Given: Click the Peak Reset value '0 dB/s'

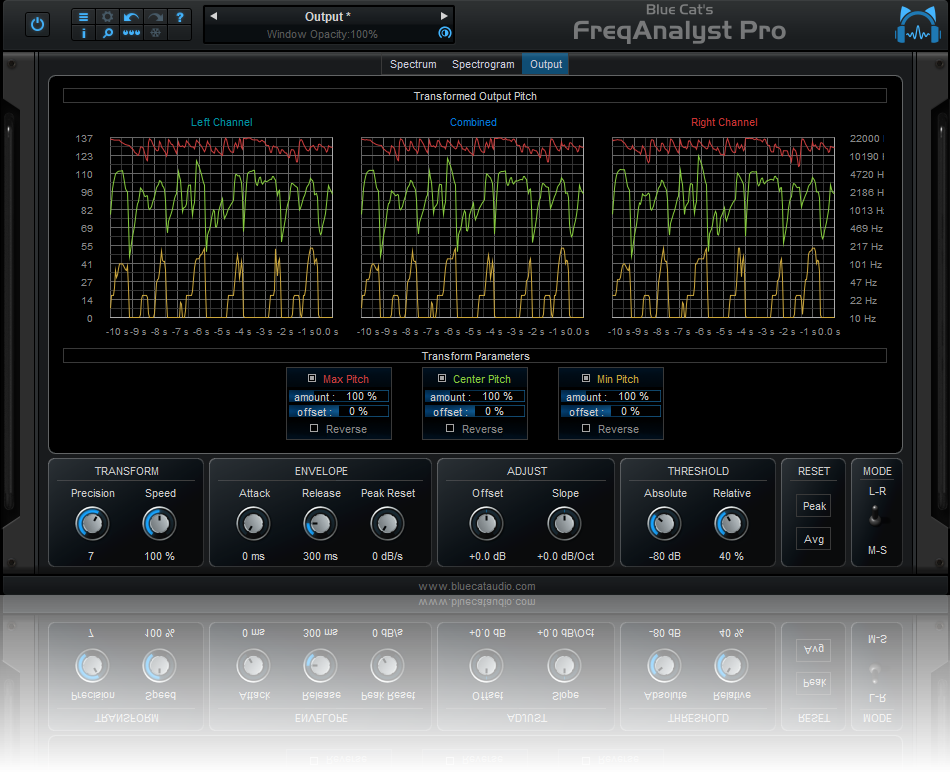Looking at the screenshot, I should coord(387,556).
